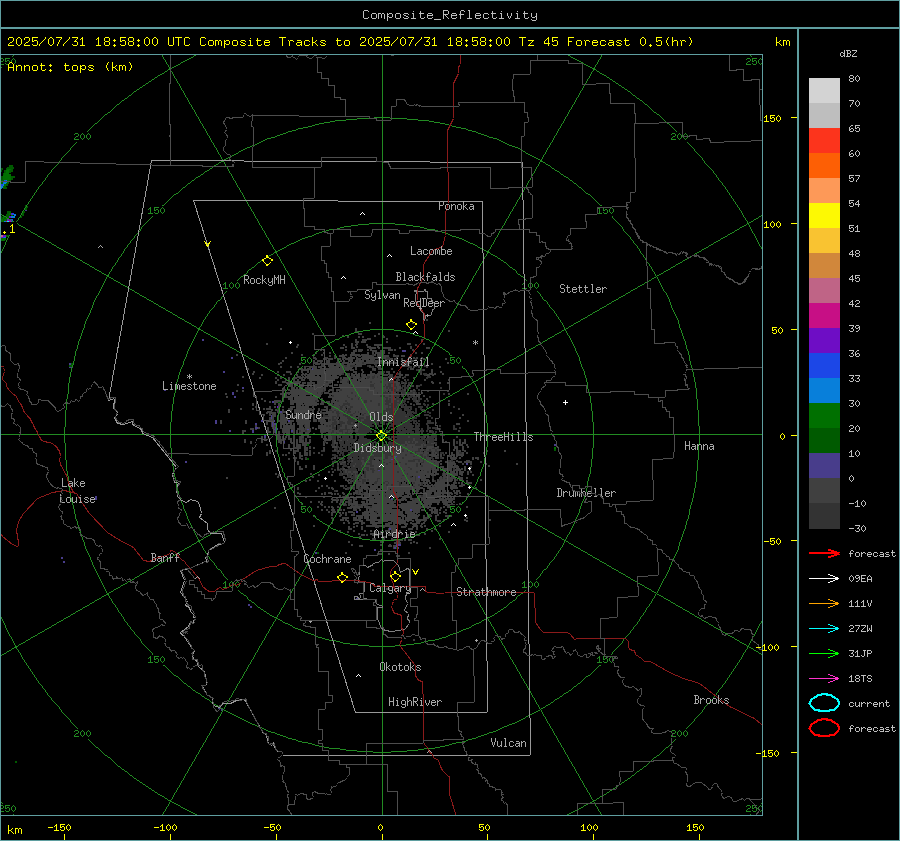Click the Cochrane label
Screen dimensions: 900x841
click(327, 559)
